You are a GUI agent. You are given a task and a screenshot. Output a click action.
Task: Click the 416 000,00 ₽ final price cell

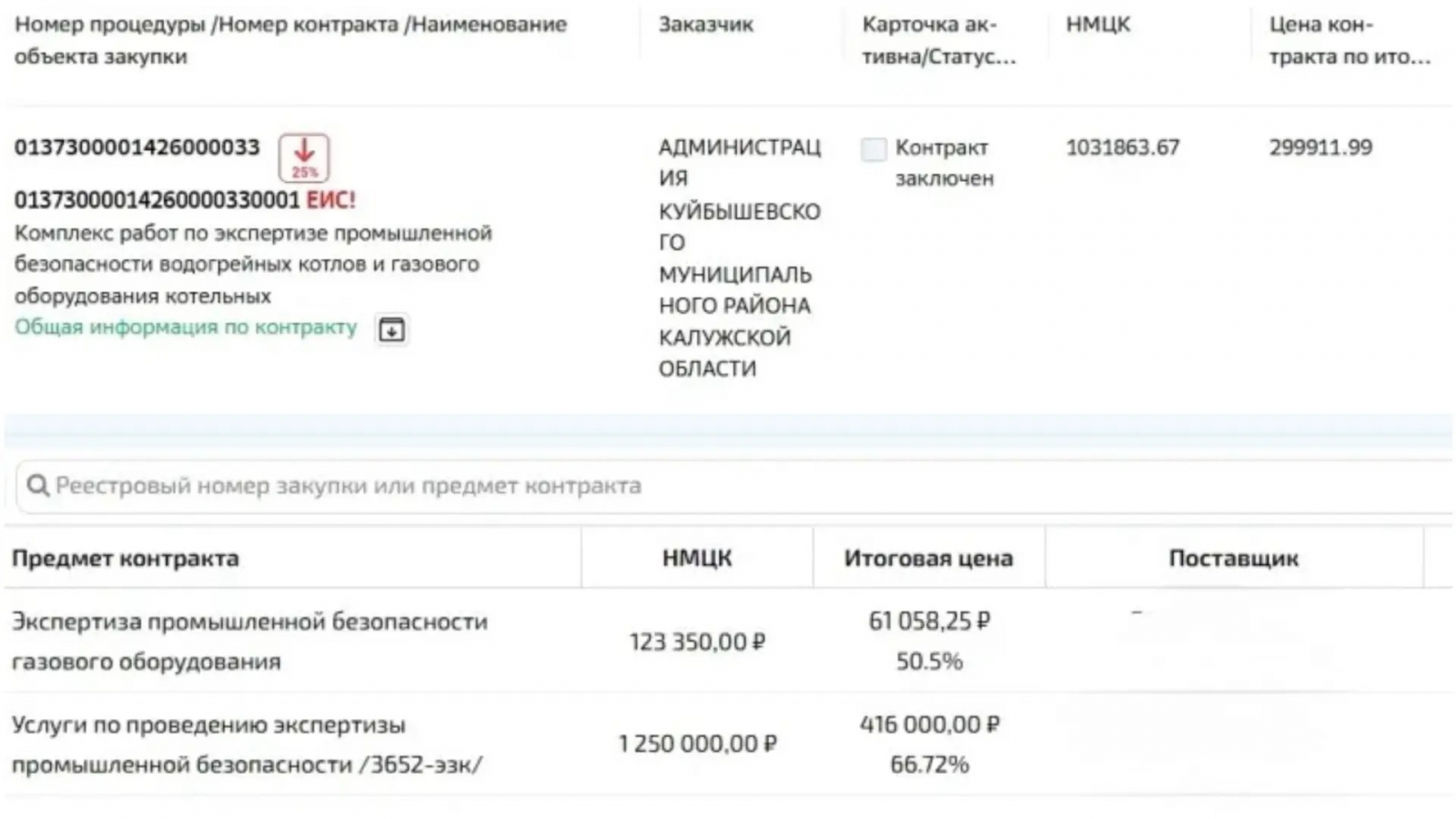click(x=929, y=725)
